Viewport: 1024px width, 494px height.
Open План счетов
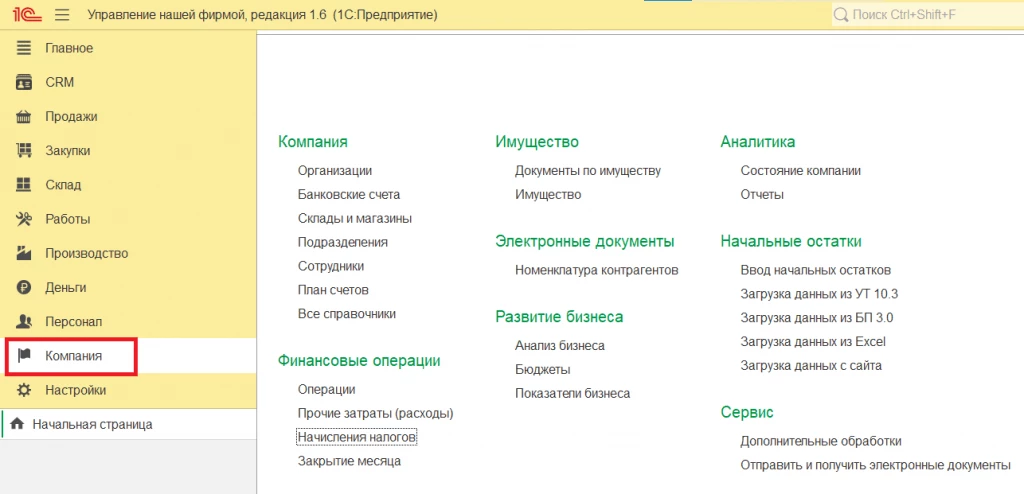coord(333,290)
